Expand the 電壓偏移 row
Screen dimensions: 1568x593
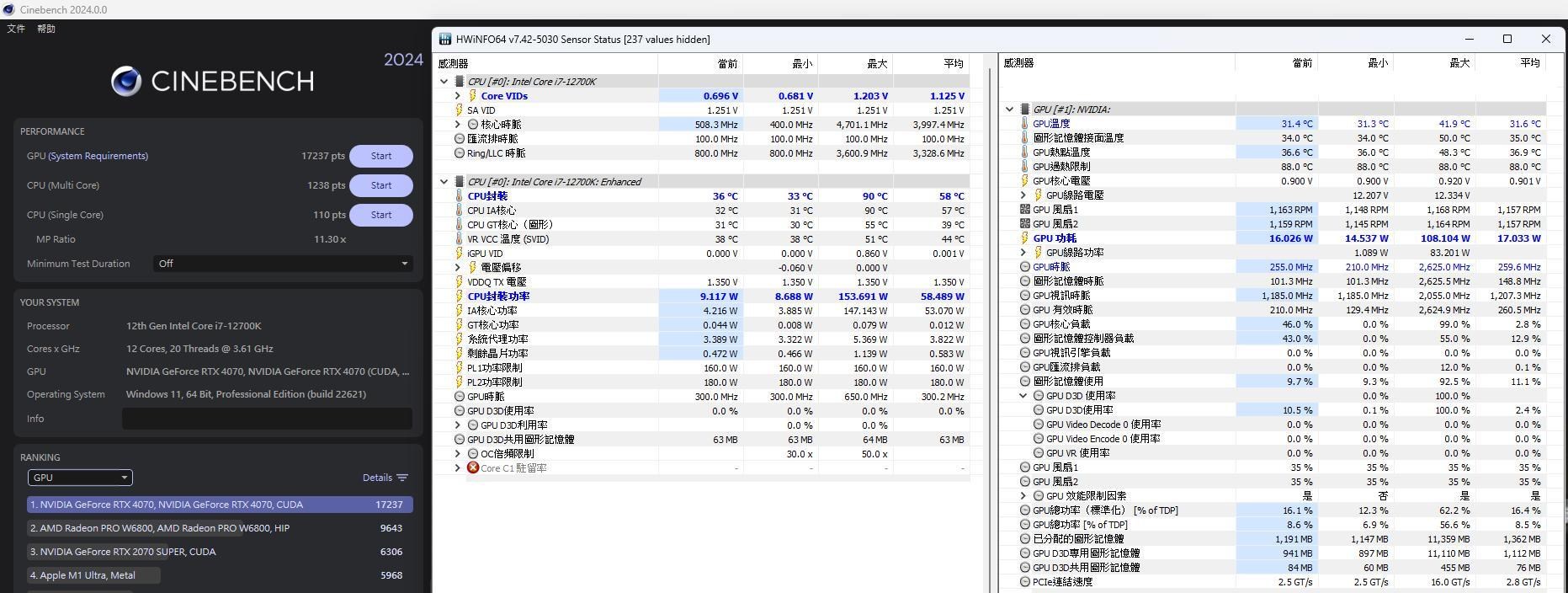click(x=458, y=268)
